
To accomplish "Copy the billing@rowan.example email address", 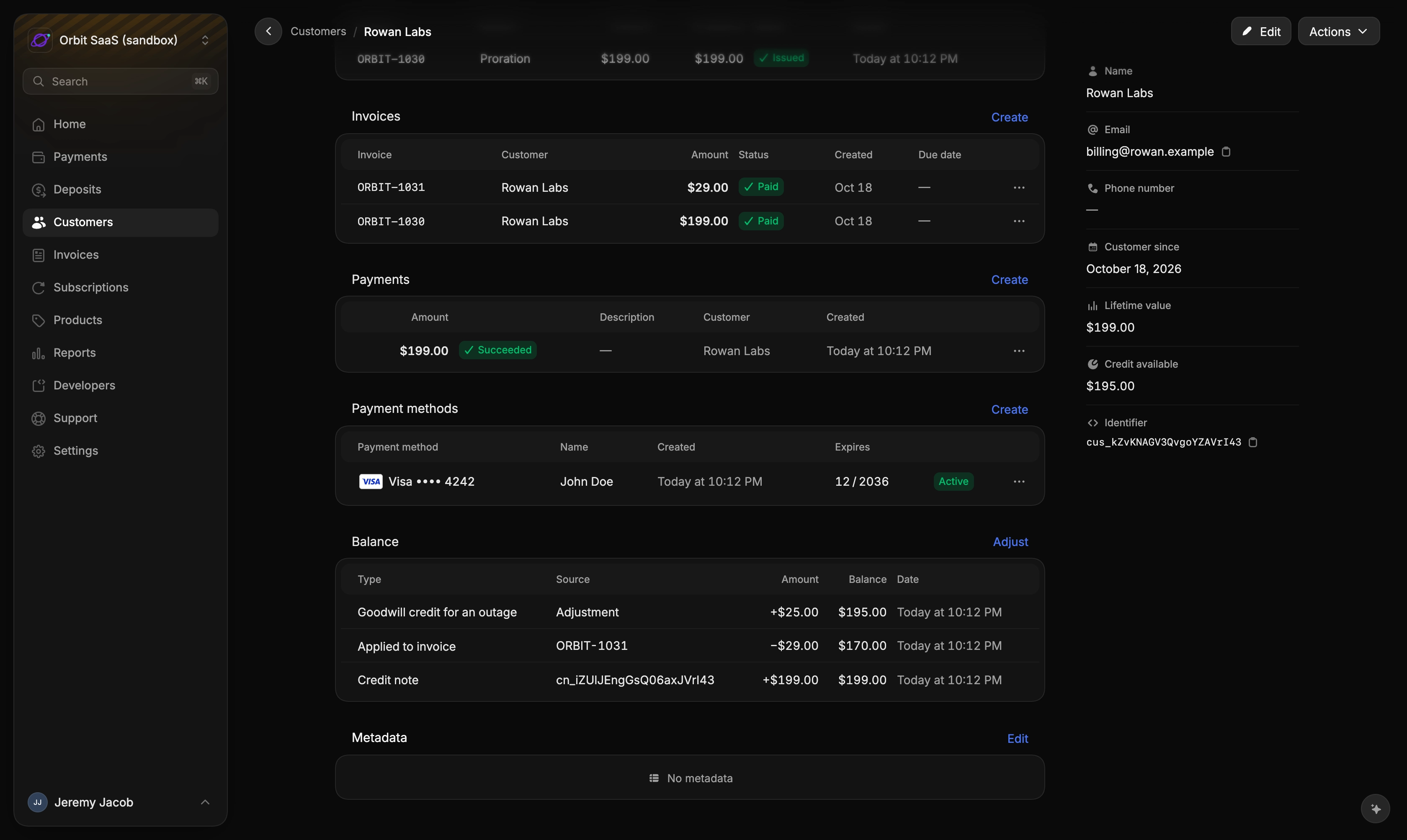I will point(1226,152).
